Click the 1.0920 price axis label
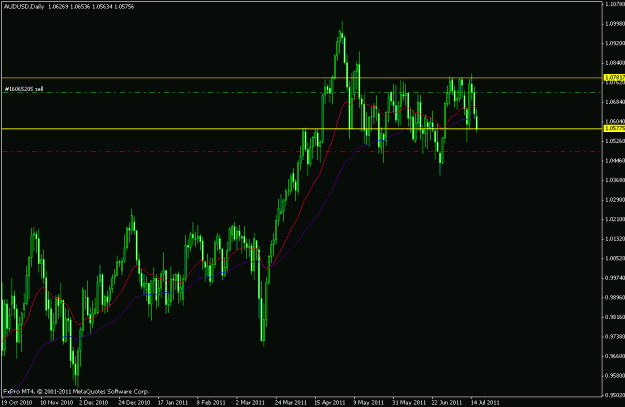 click(x=615, y=43)
